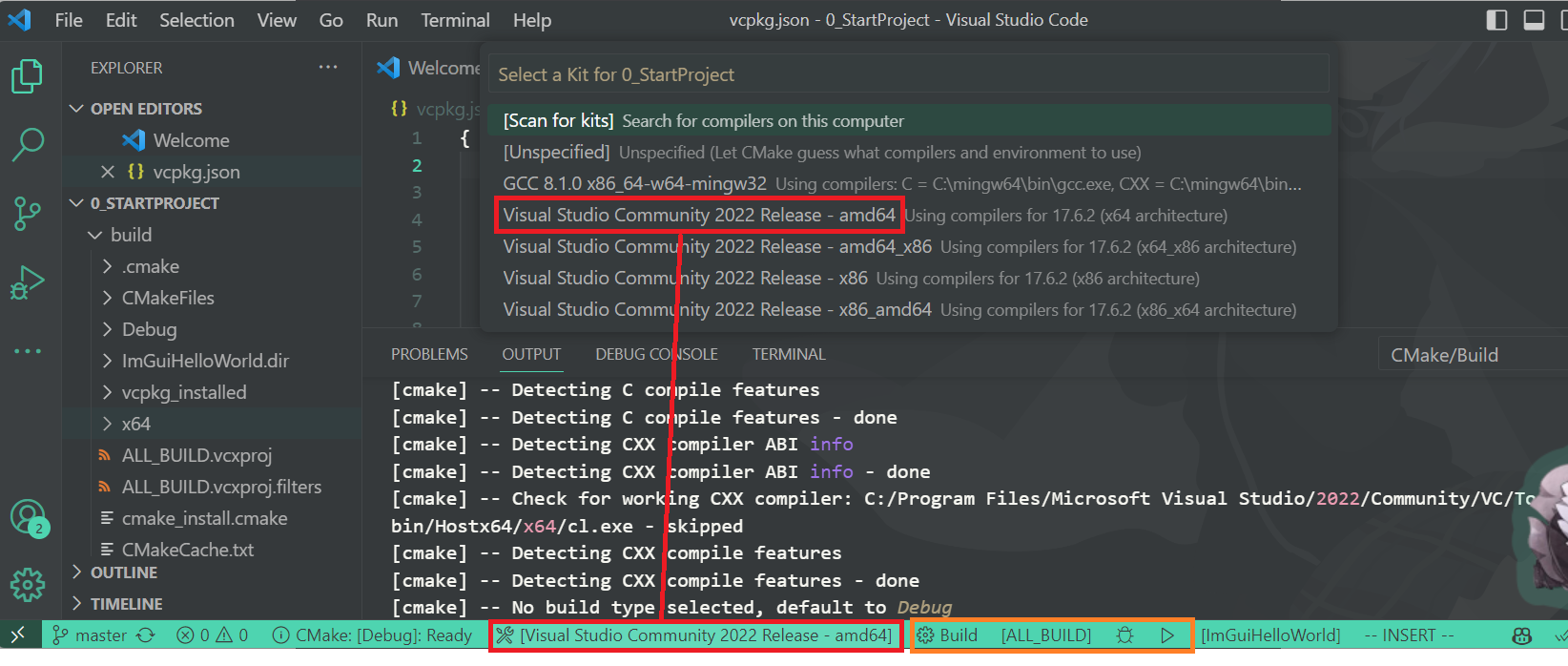Open the Accounts icon with badge
The height and width of the screenshot is (666, 1568).
pyautogui.click(x=27, y=517)
